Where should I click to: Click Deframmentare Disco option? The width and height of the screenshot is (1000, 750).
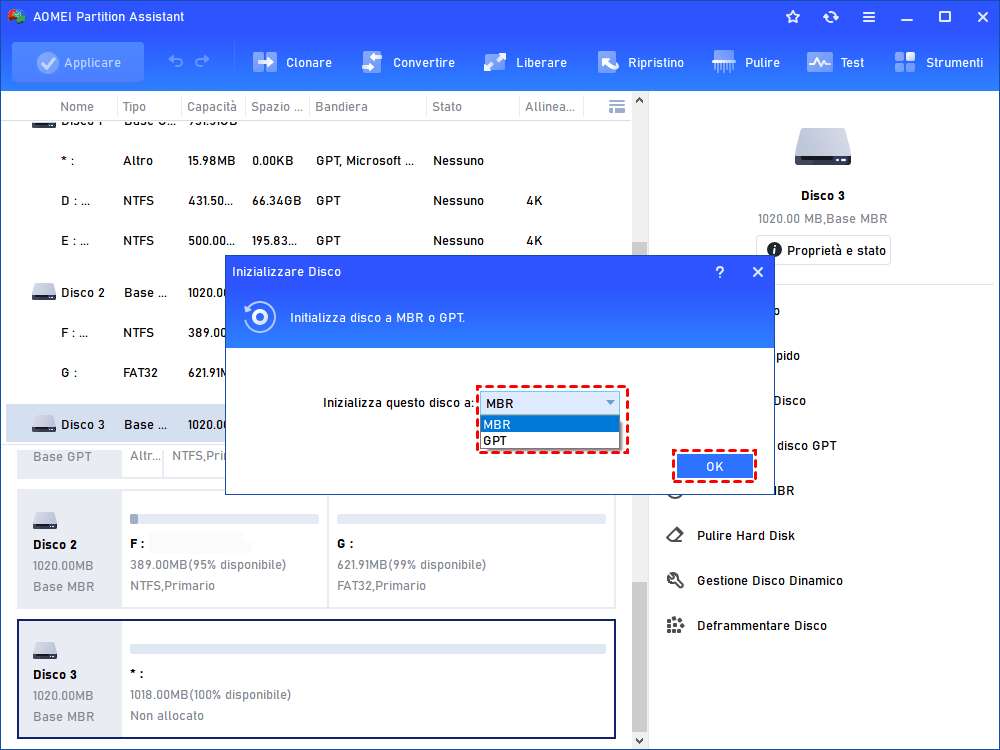[761, 626]
